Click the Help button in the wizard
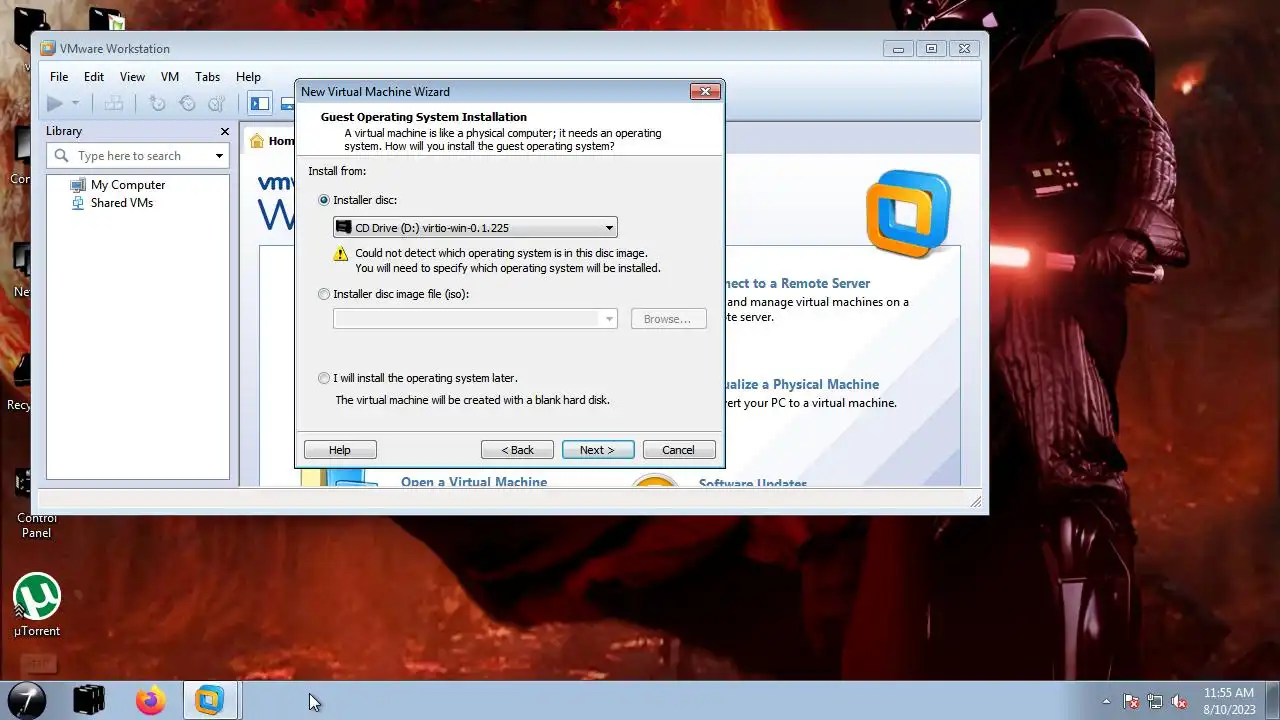This screenshot has width=1280, height=720. pos(340,450)
